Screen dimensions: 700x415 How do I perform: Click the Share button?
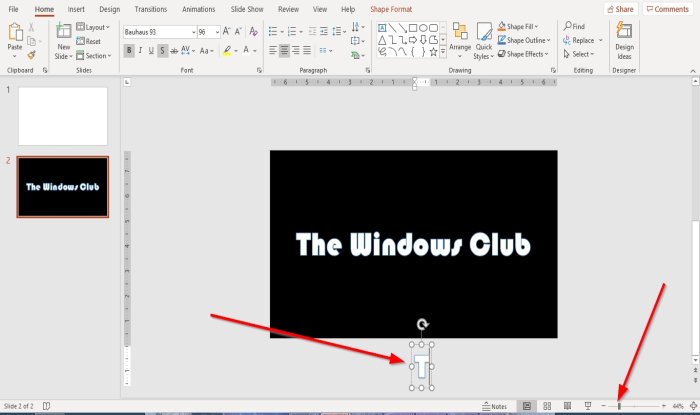tap(621, 9)
